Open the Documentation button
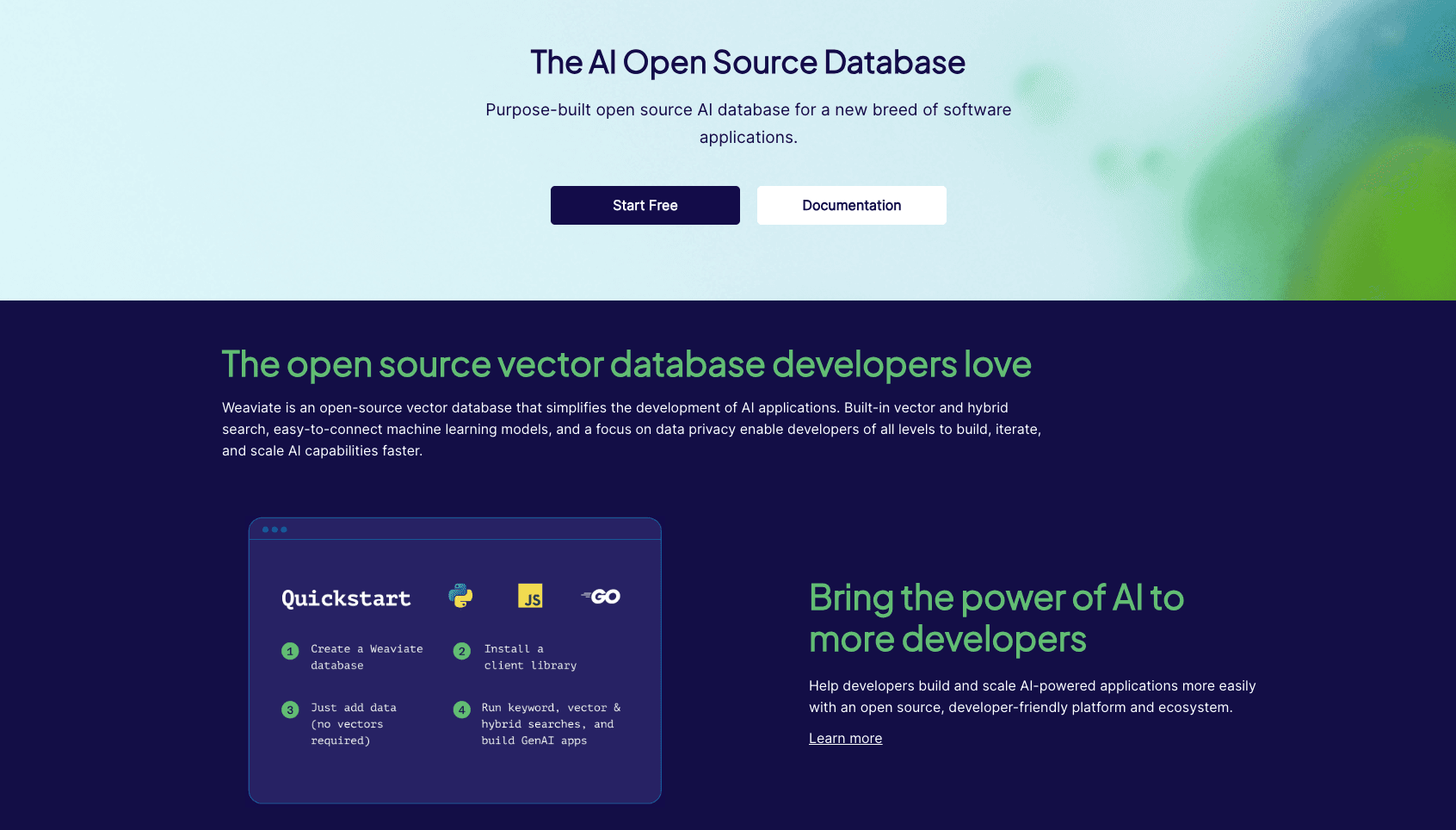Image resolution: width=1456 pixels, height=830 pixels. tap(852, 205)
